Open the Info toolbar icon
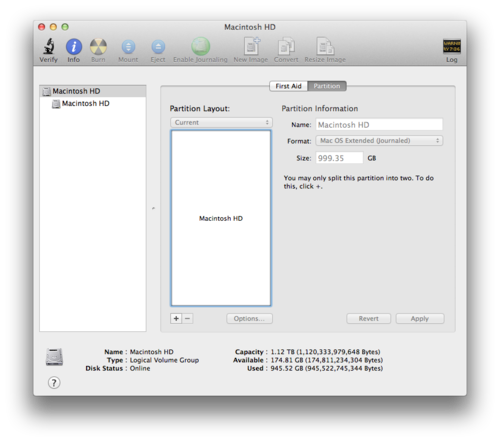Screen dimensions: 500x442 click(x=74, y=46)
